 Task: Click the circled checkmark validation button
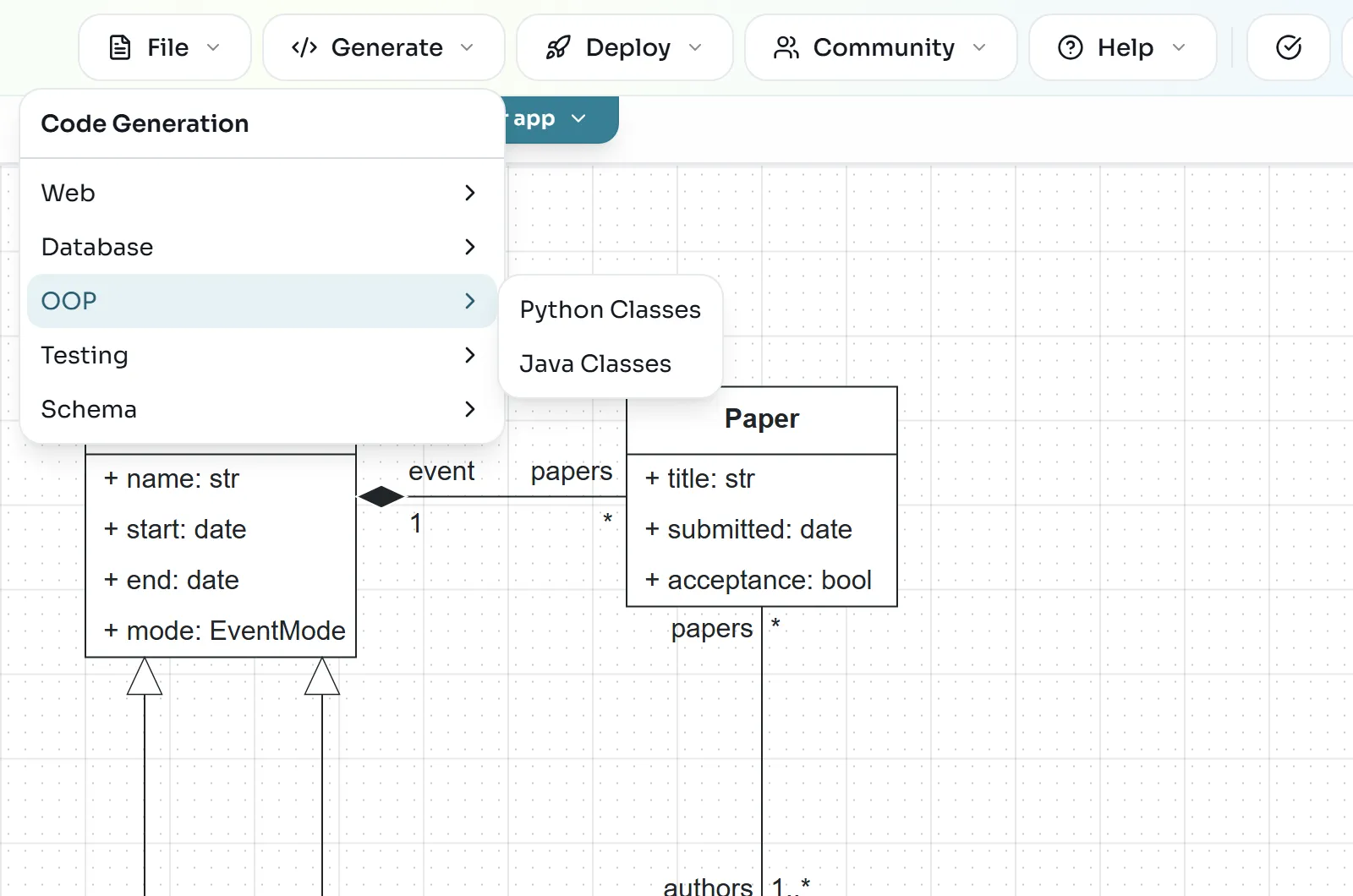(1289, 47)
